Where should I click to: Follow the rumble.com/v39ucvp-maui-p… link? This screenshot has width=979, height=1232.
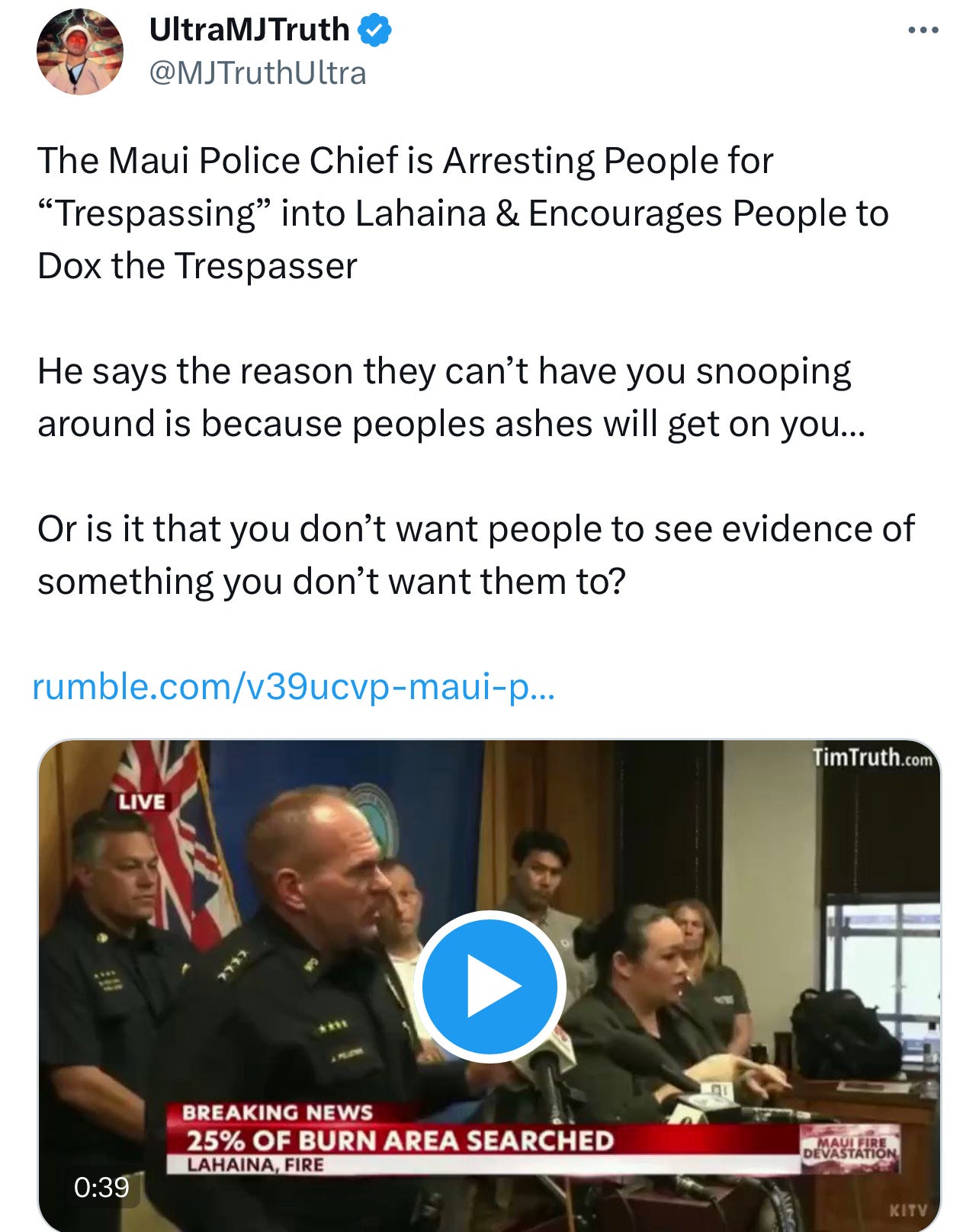point(294,686)
